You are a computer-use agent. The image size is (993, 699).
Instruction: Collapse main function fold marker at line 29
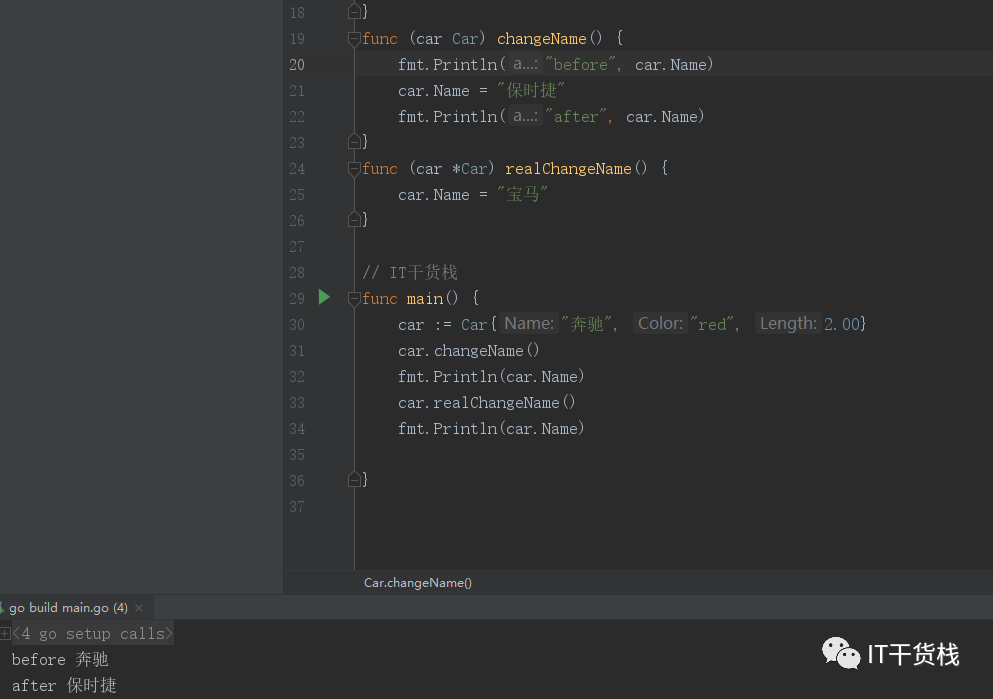point(354,299)
